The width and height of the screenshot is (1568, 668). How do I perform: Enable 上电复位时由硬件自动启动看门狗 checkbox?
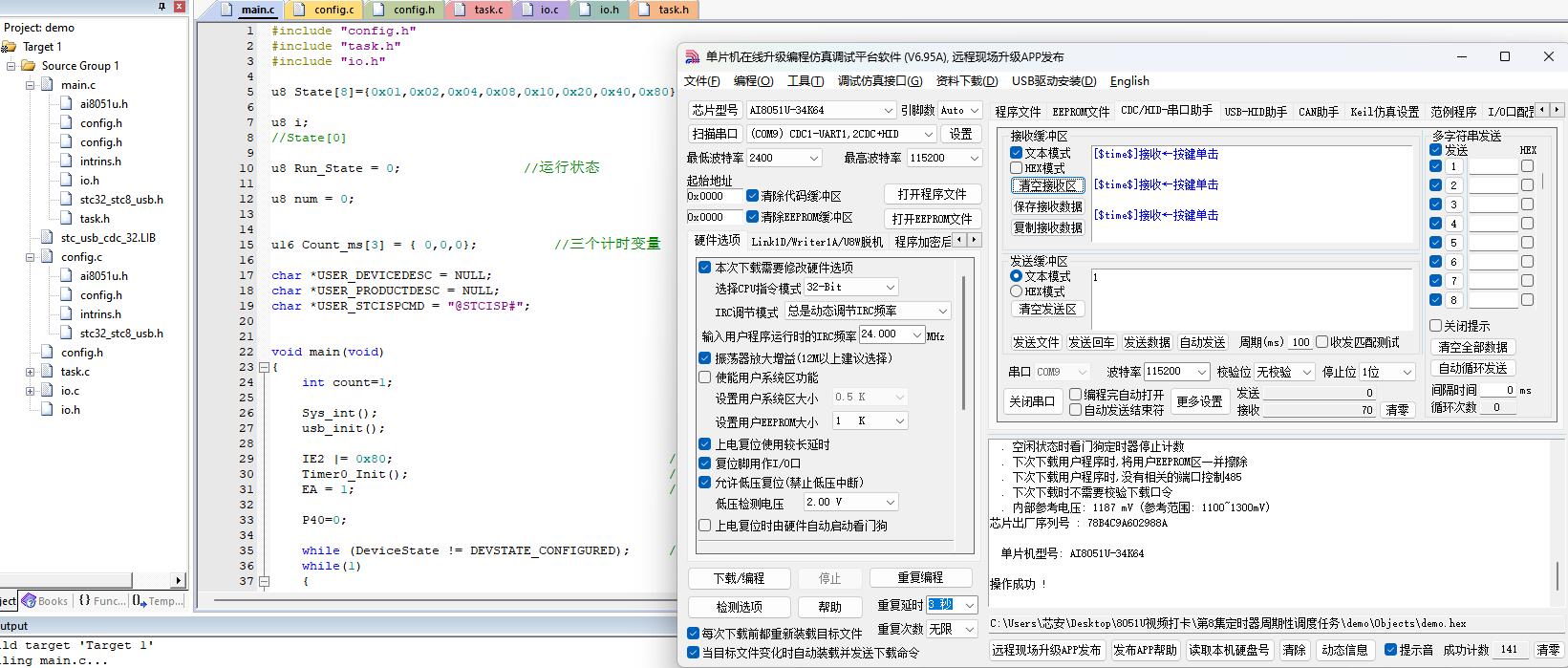(705, 526)
